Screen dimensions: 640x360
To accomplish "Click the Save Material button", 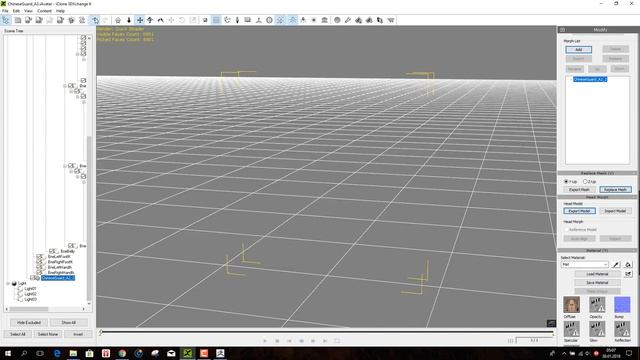I will click(x=598, y=282).
